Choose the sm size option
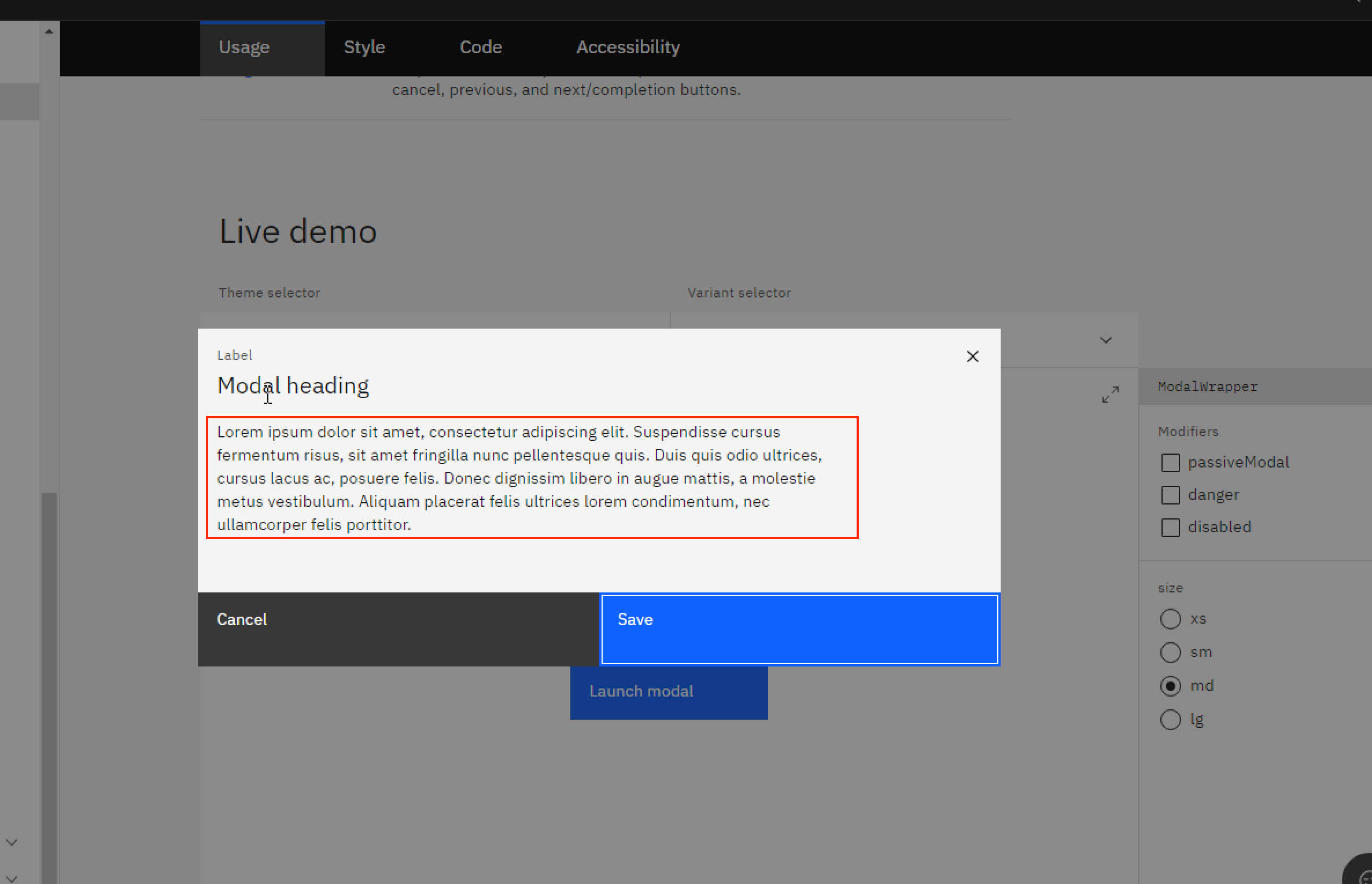 [x=1170, y=653]
